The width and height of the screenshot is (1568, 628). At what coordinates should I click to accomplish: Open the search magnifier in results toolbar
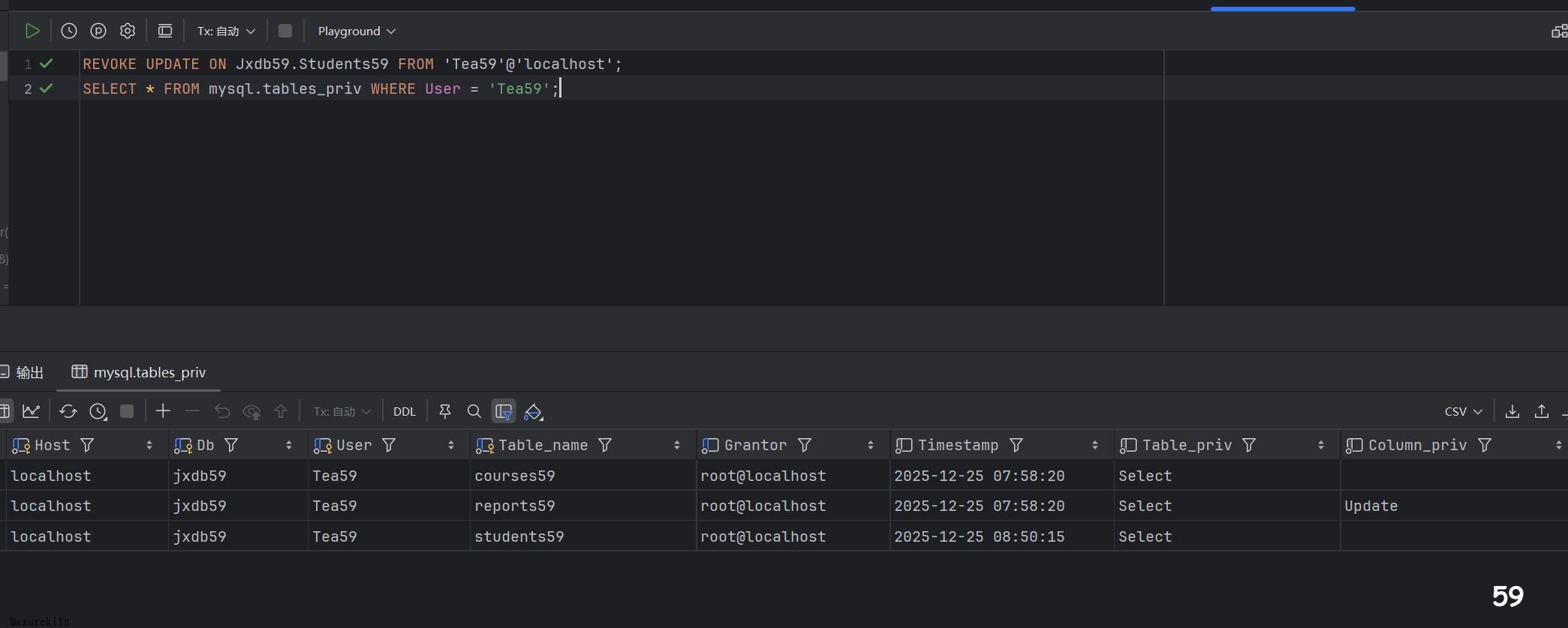[474, 411]
